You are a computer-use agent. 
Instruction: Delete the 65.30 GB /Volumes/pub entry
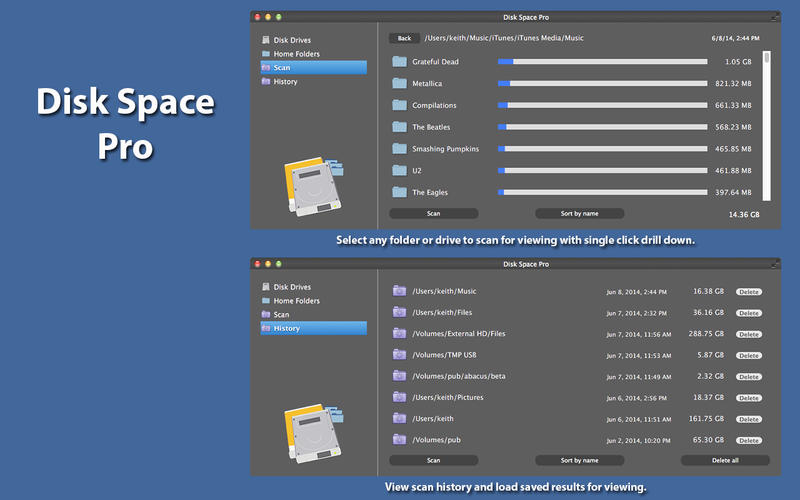click(748, 440)
